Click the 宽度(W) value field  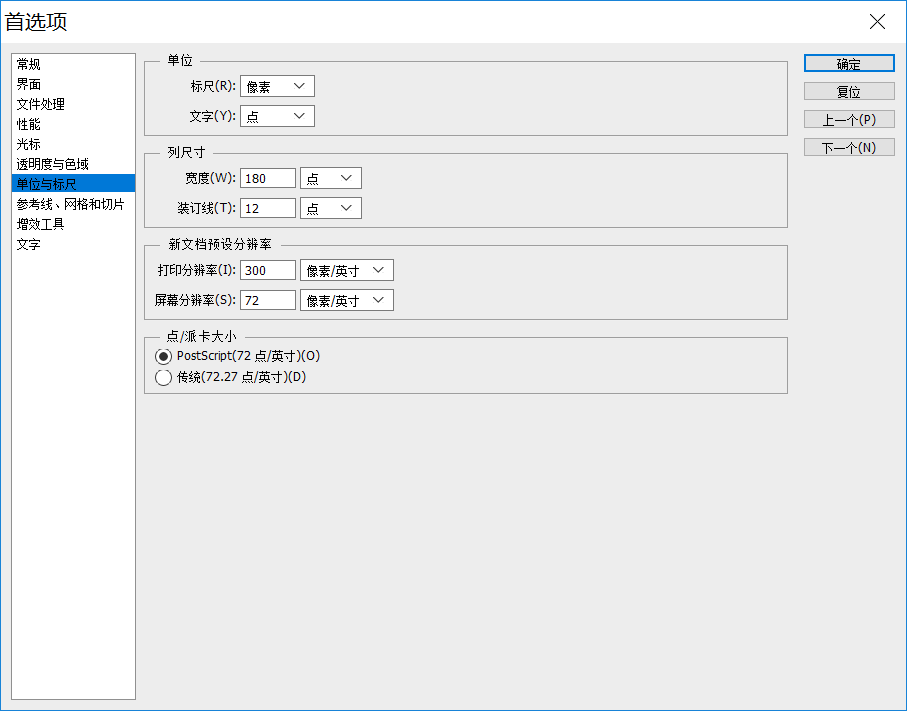tap(268, 178)
